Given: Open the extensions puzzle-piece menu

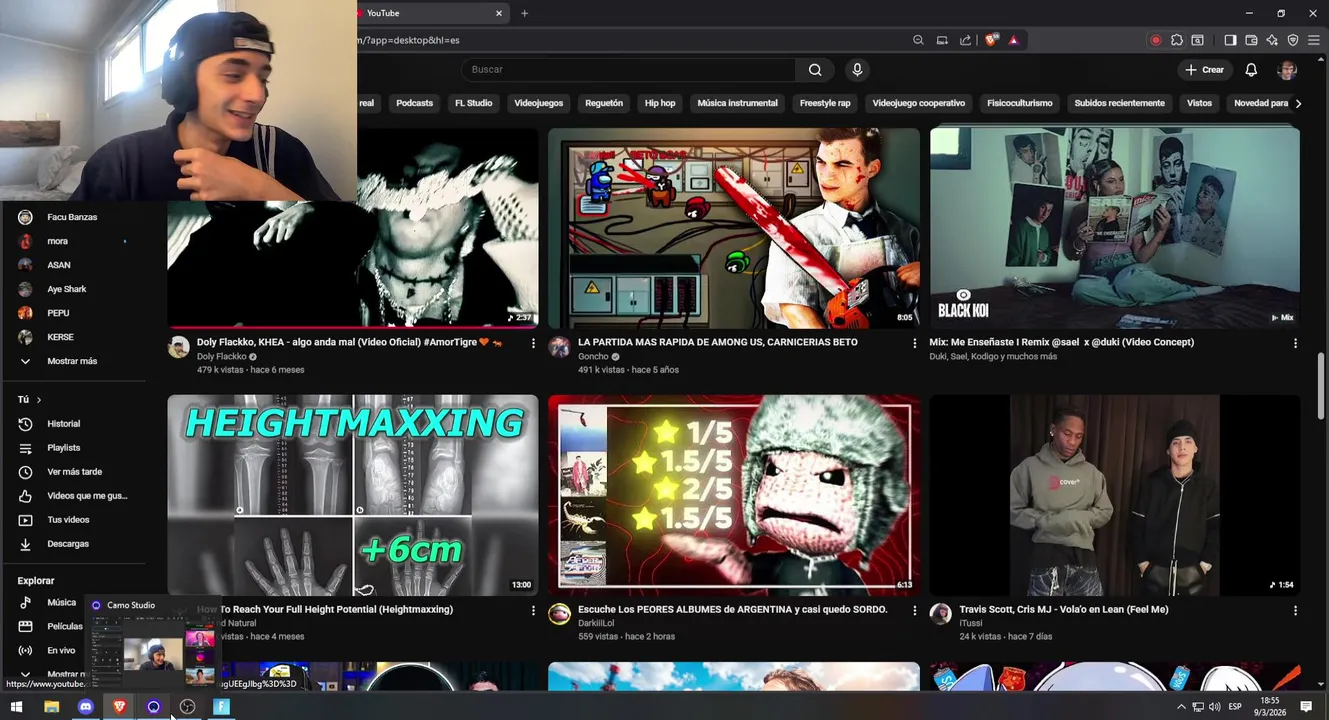Looking at the screenshot, I should [1177, 40].
